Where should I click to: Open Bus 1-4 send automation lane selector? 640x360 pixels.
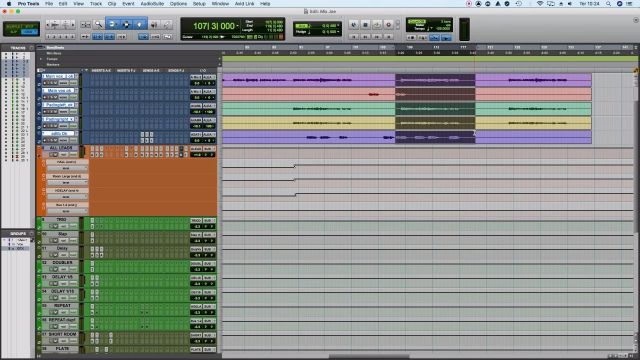[x=66, y=211]
